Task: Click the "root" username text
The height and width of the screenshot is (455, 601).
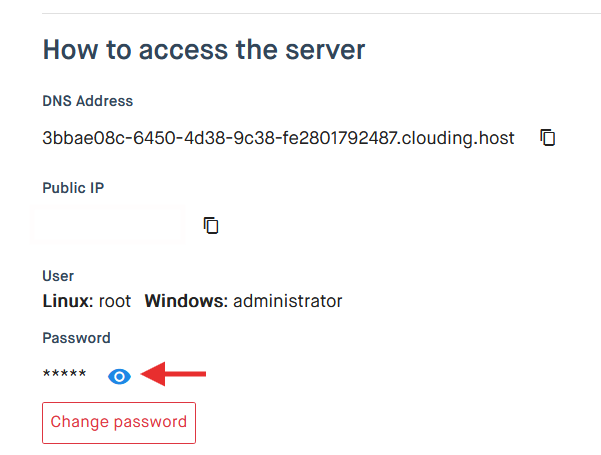Action: (115, 301)
